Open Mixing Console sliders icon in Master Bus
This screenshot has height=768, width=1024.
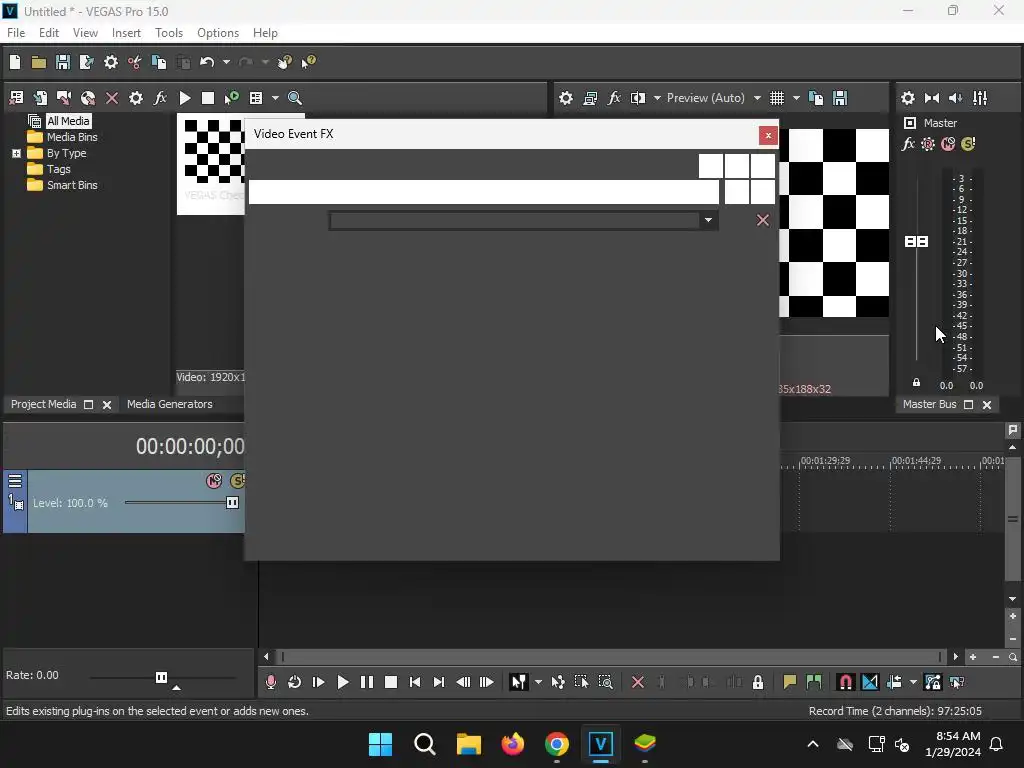[980, 98]
